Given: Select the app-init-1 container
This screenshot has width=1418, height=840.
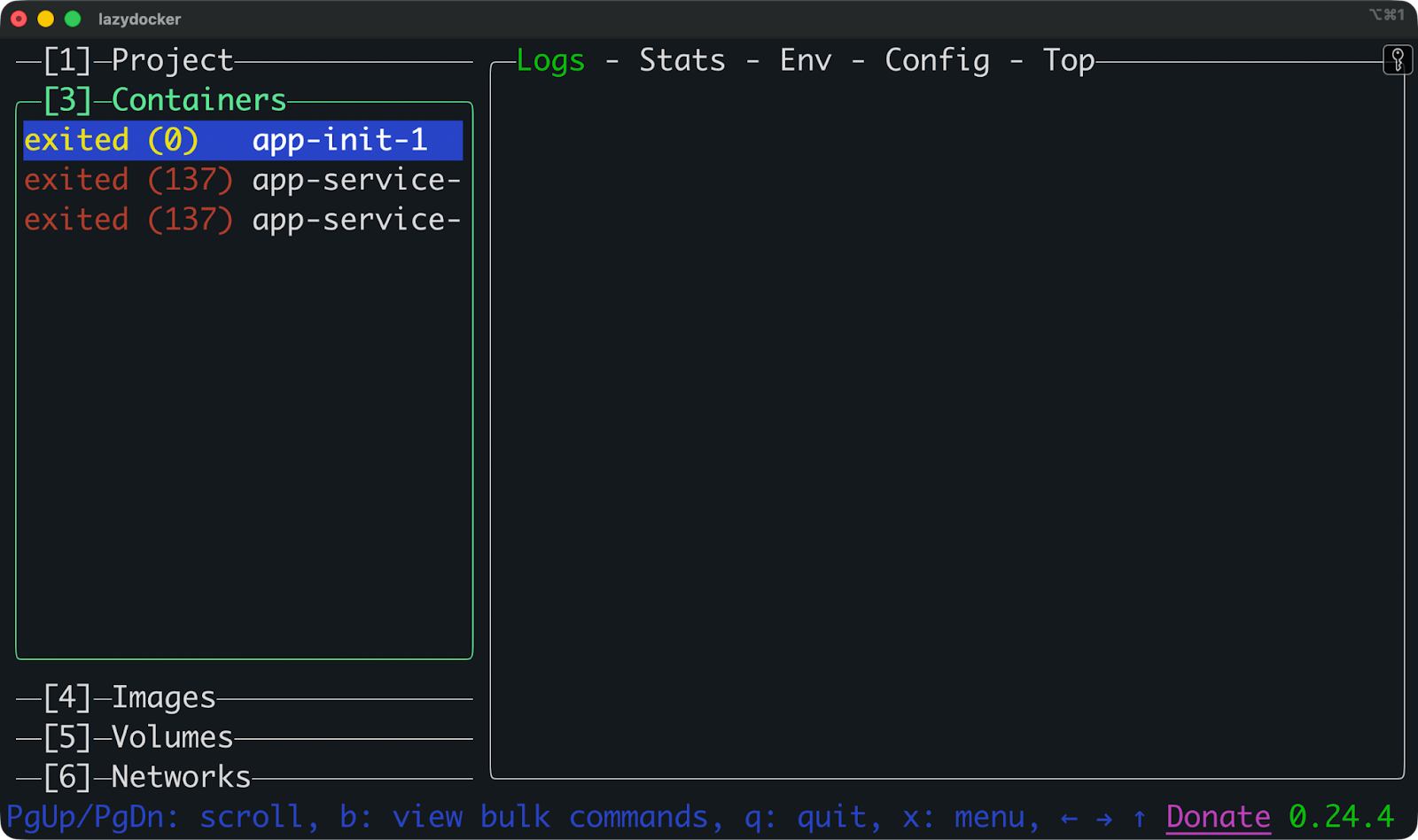Looking at the screenshot, I should pyautogui.click(x=340, y=139).
